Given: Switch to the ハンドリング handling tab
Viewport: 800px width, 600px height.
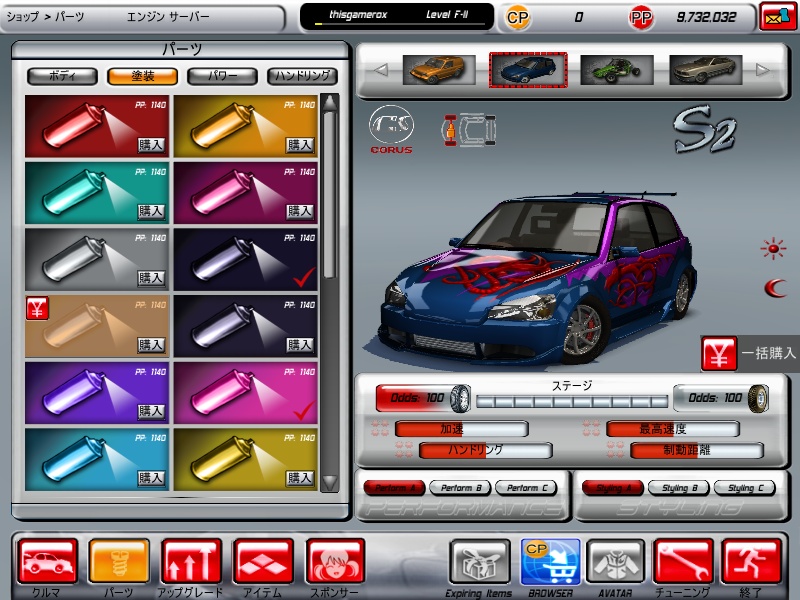Looking at the screenshot, I should (x=302, y=75).
